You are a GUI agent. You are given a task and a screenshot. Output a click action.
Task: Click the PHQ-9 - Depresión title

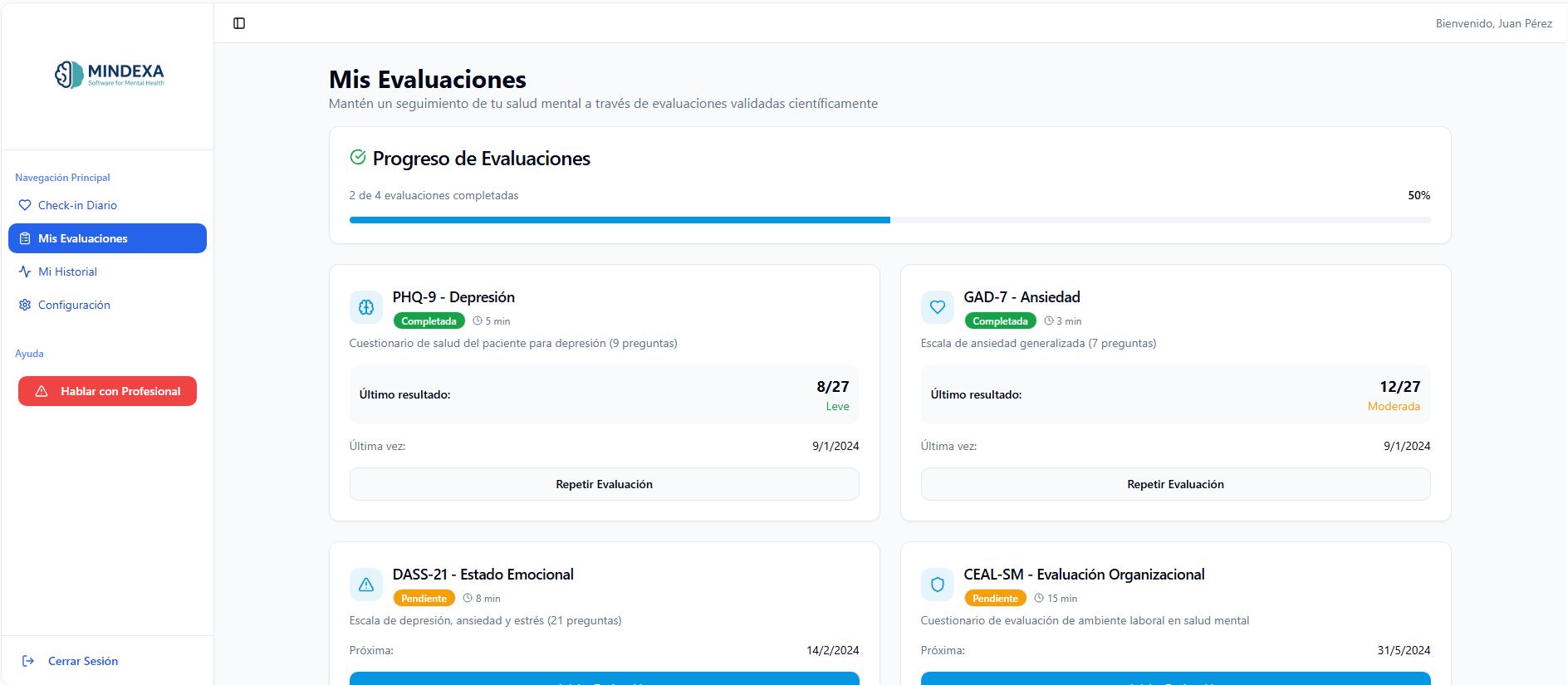(453, 297)
